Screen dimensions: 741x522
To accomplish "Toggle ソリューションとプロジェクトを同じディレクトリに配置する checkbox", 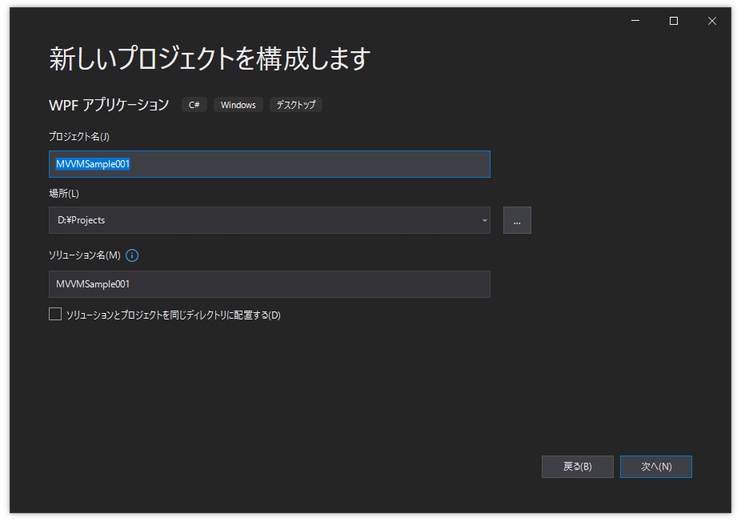I will pos(55,314).
